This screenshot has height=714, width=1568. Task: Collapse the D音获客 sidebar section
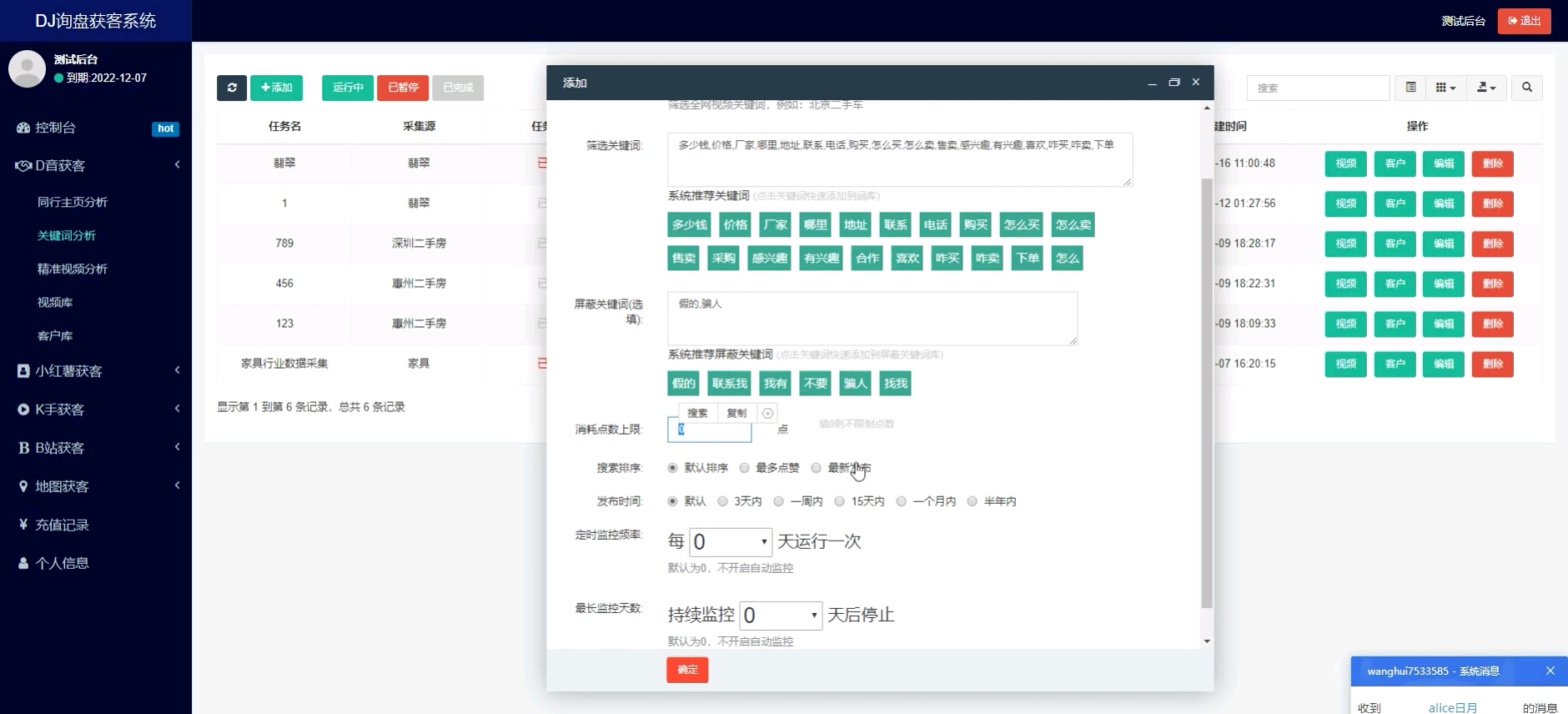tap(177, 165)
